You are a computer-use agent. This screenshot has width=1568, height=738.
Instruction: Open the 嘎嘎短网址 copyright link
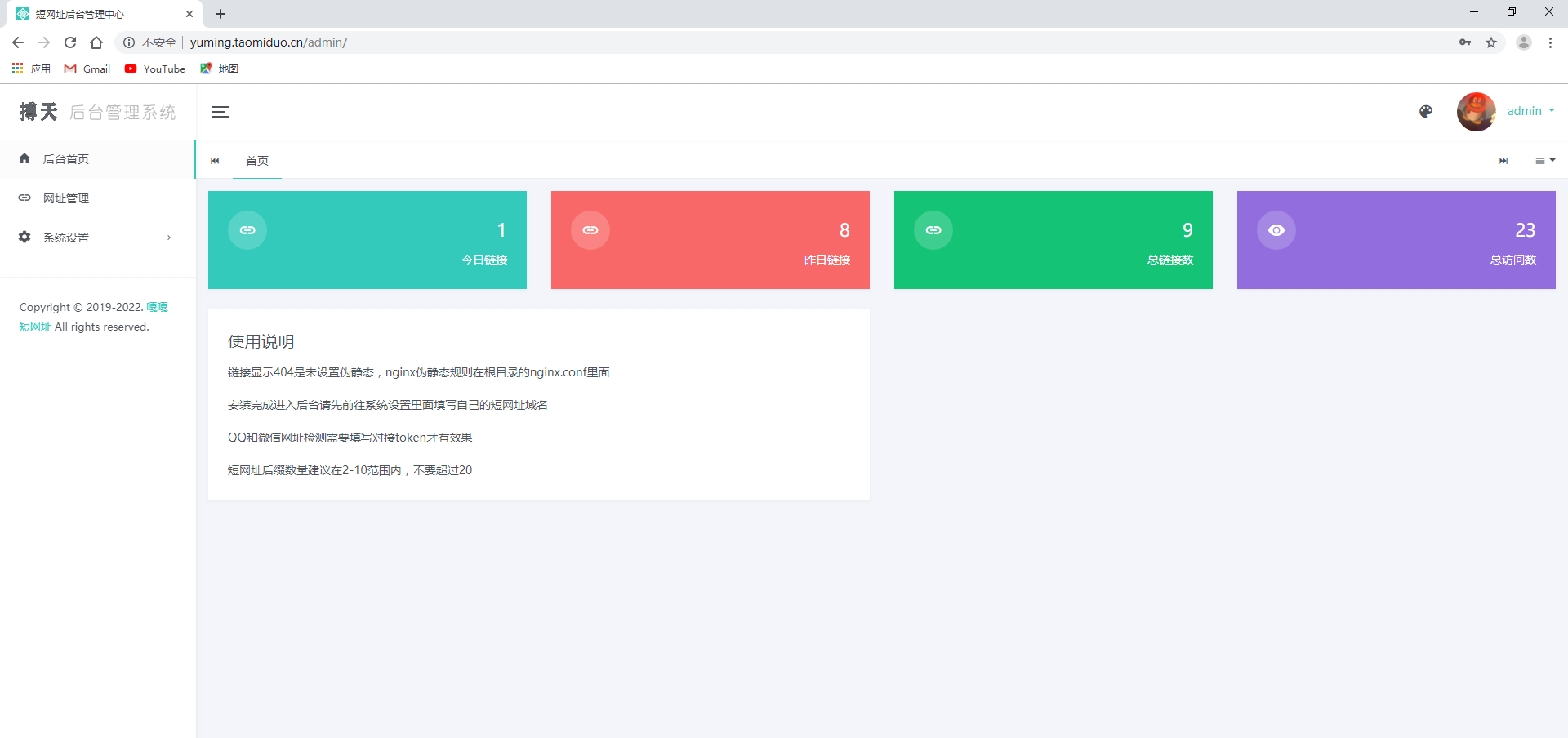(x=157, y=307)
